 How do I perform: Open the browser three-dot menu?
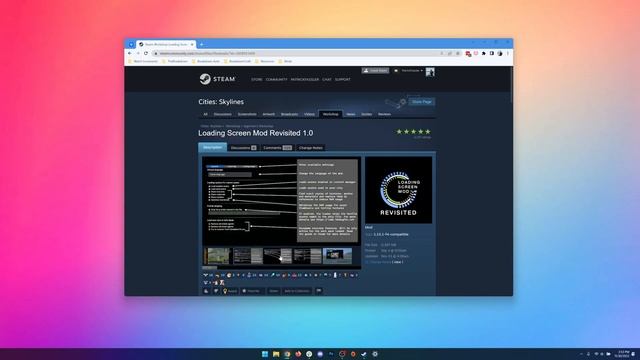coord(508,53)
